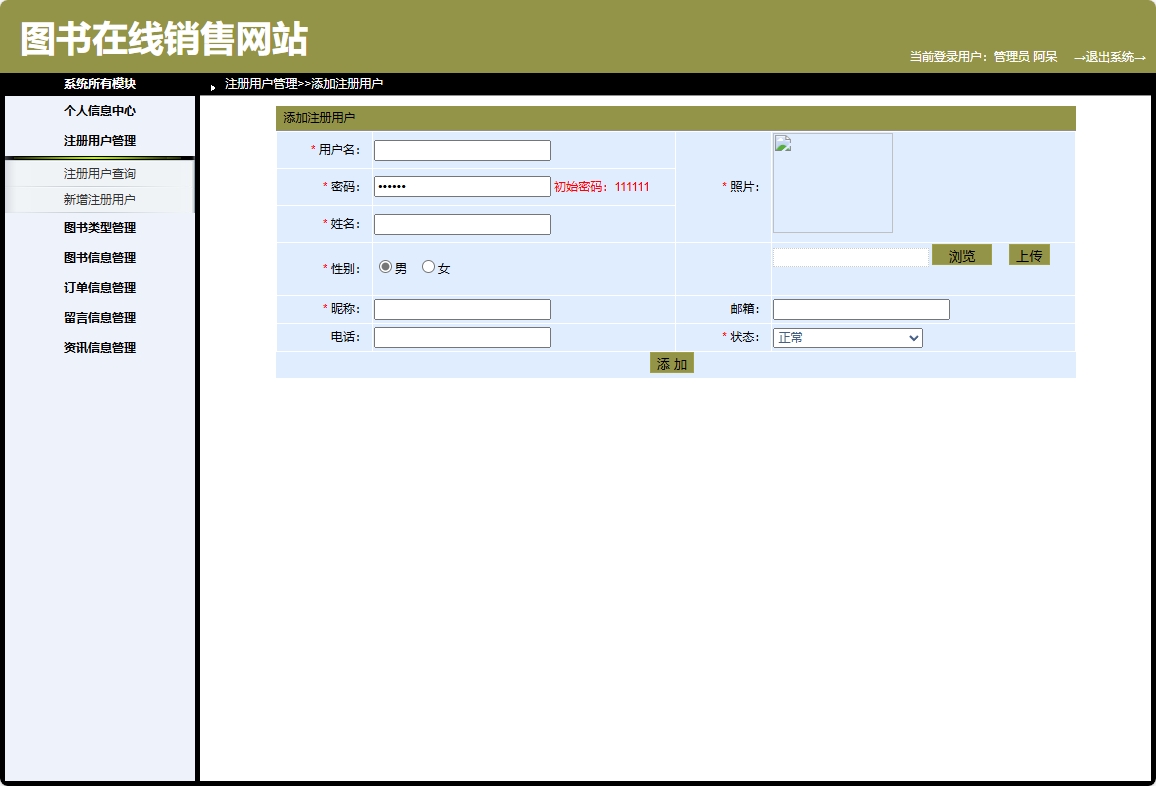Click inside the 邮箱 email field
Viewport: 1156px width, 786px height.
point(860,309)
